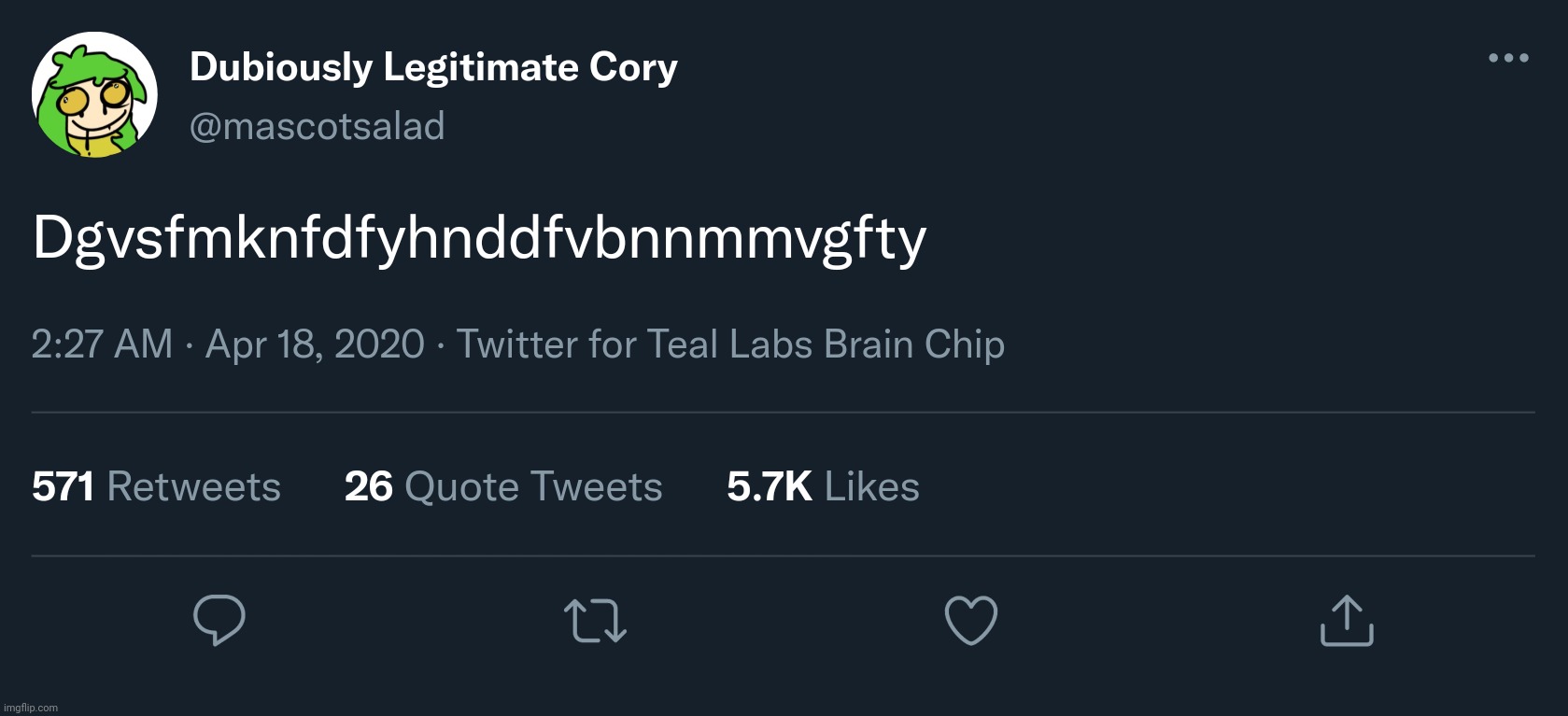Click the 2:27 AM timestamp

point(102,344)
